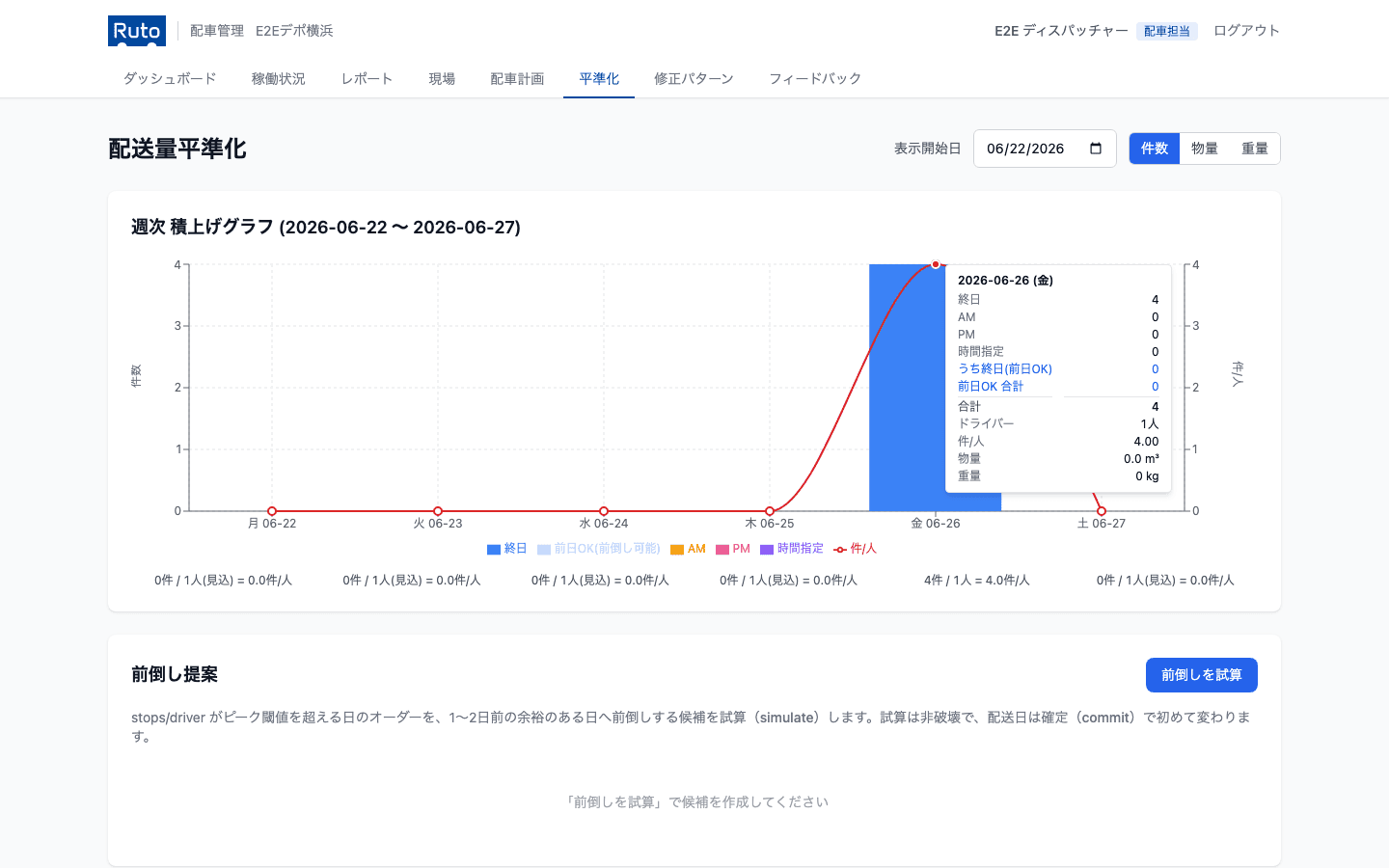Click the '土 06-27' axis label
1389x868 pixels.
coord(1102,524)
